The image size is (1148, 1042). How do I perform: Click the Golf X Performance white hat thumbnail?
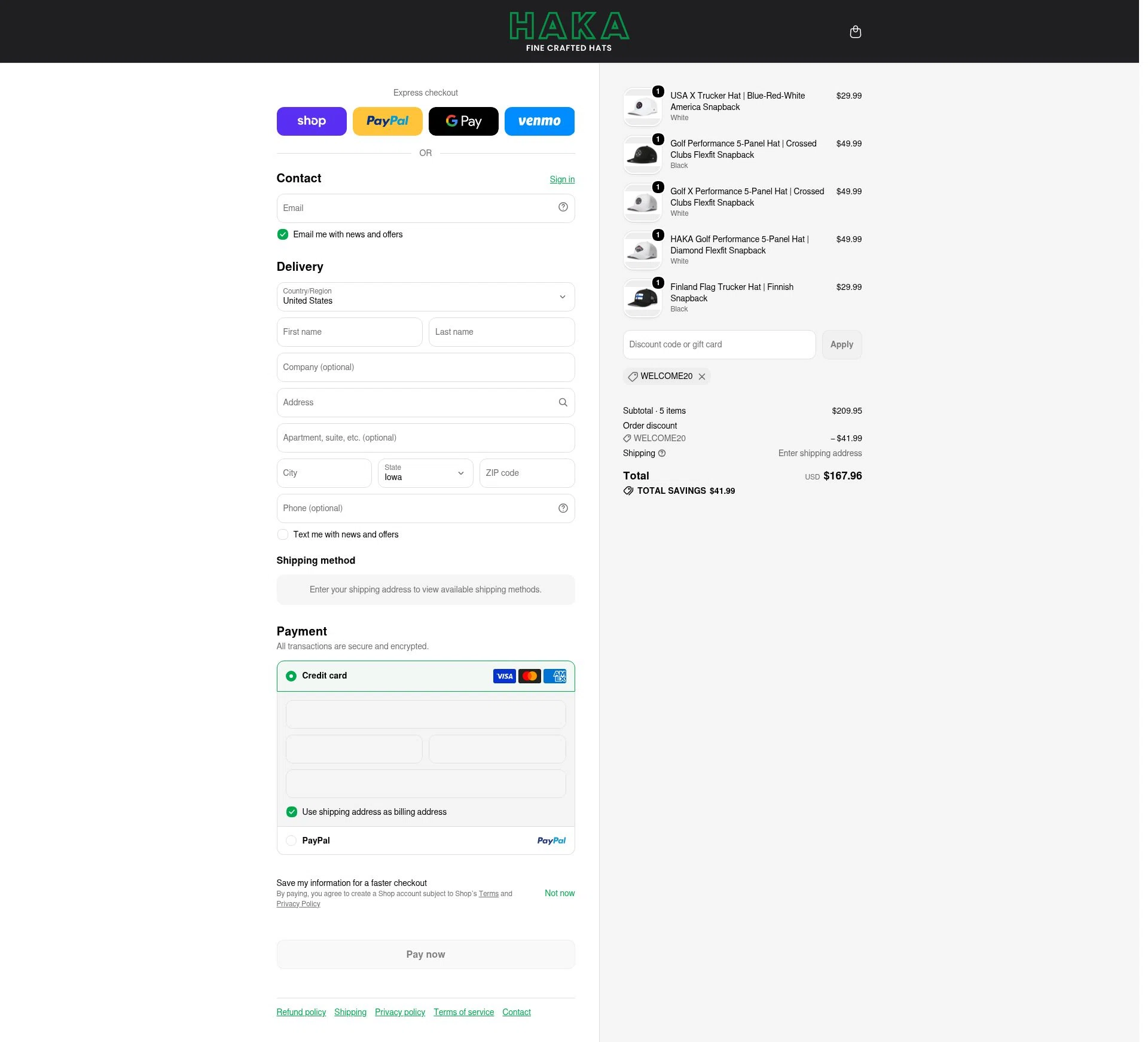pyautogui.click(x=643, y=203)
